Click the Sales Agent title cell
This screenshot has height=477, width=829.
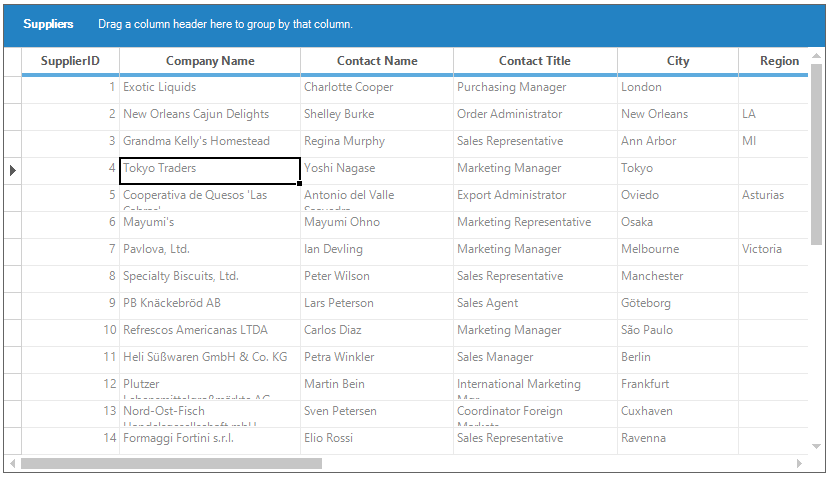pos(535,306)
